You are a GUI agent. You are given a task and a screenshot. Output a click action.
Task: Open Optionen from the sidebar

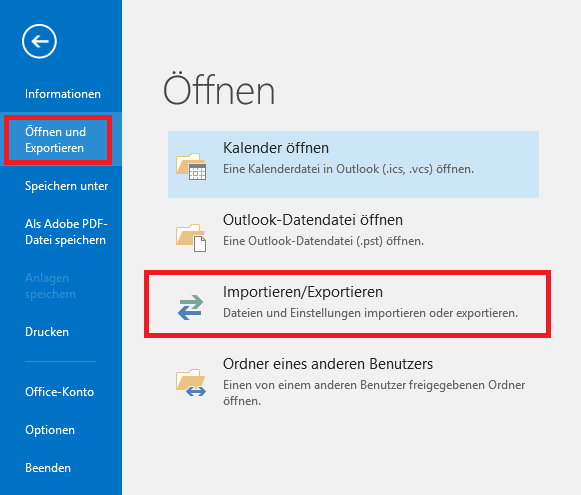coord(50,430)
